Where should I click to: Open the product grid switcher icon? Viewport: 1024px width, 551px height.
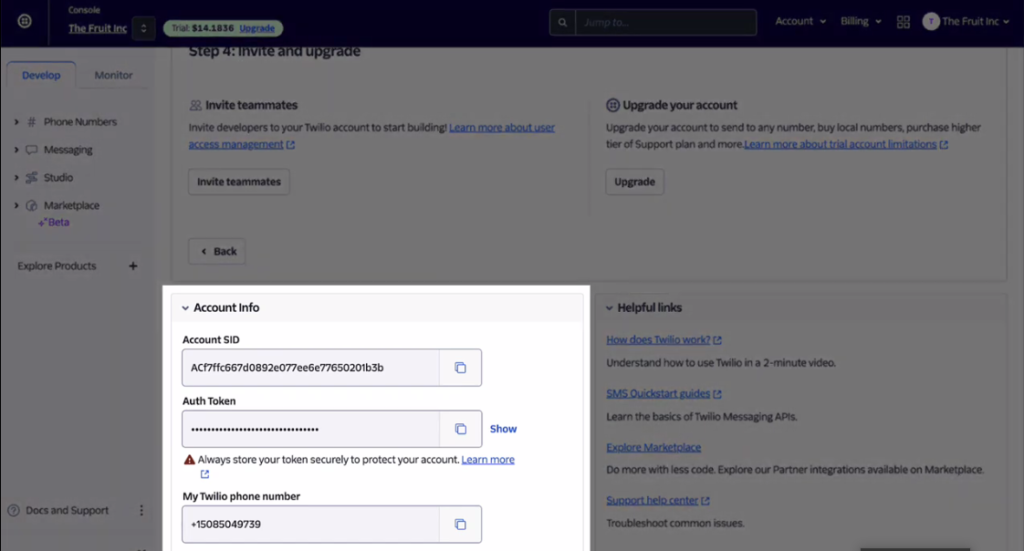click(903, 22)
